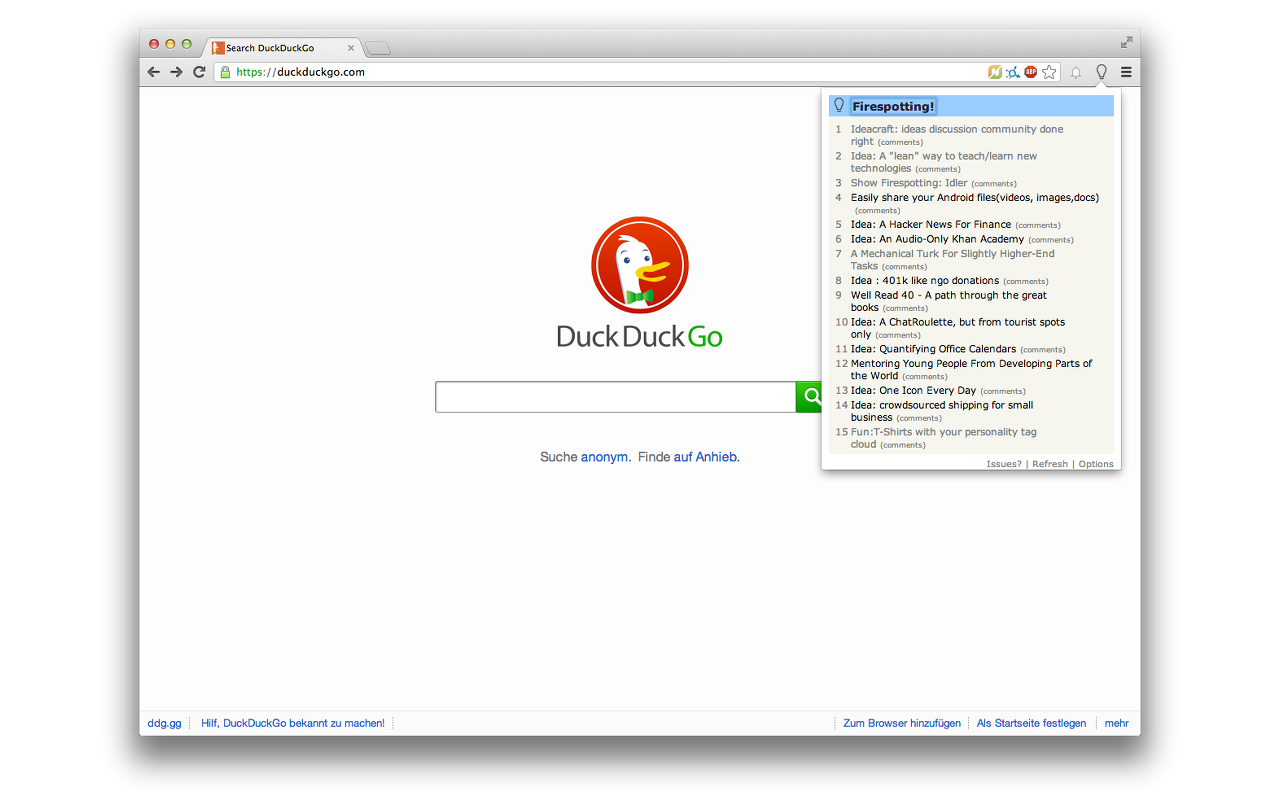1280x800 pixels.
Task: Open comments for Hacker News For Finance
Action: coord(1038,225)
